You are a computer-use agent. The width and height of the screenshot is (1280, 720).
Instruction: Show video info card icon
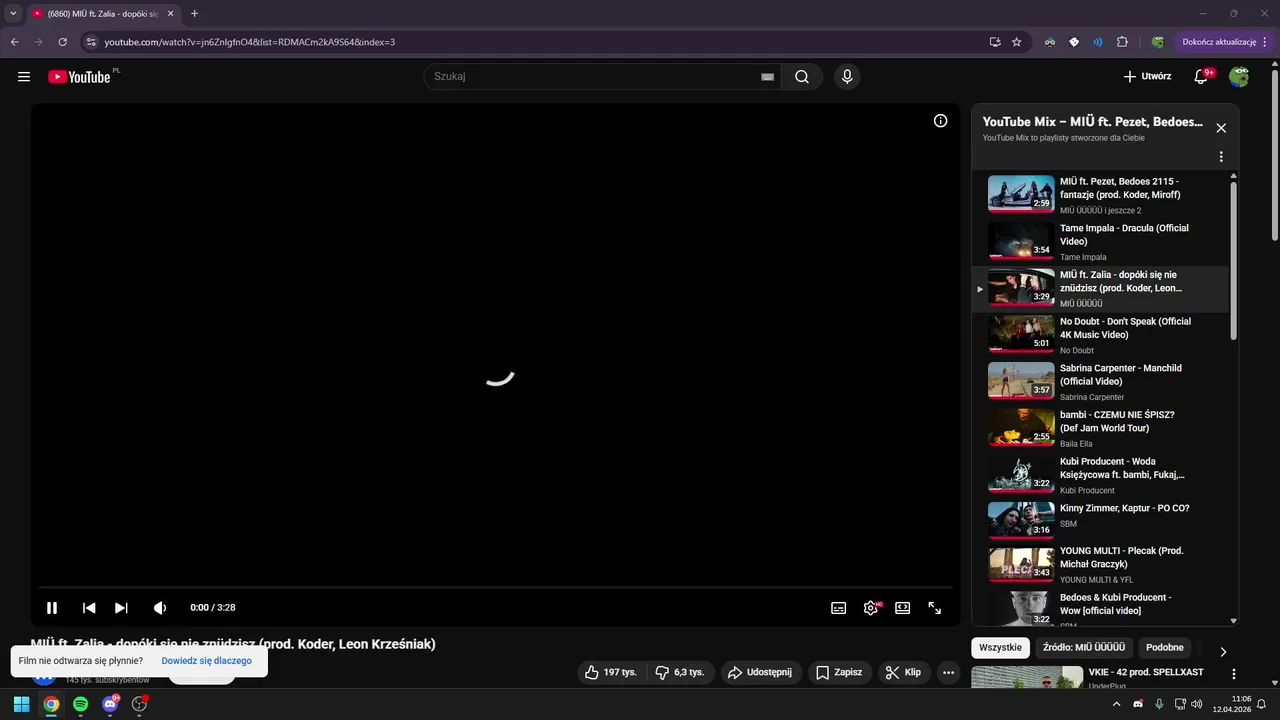tap(940, 121)
